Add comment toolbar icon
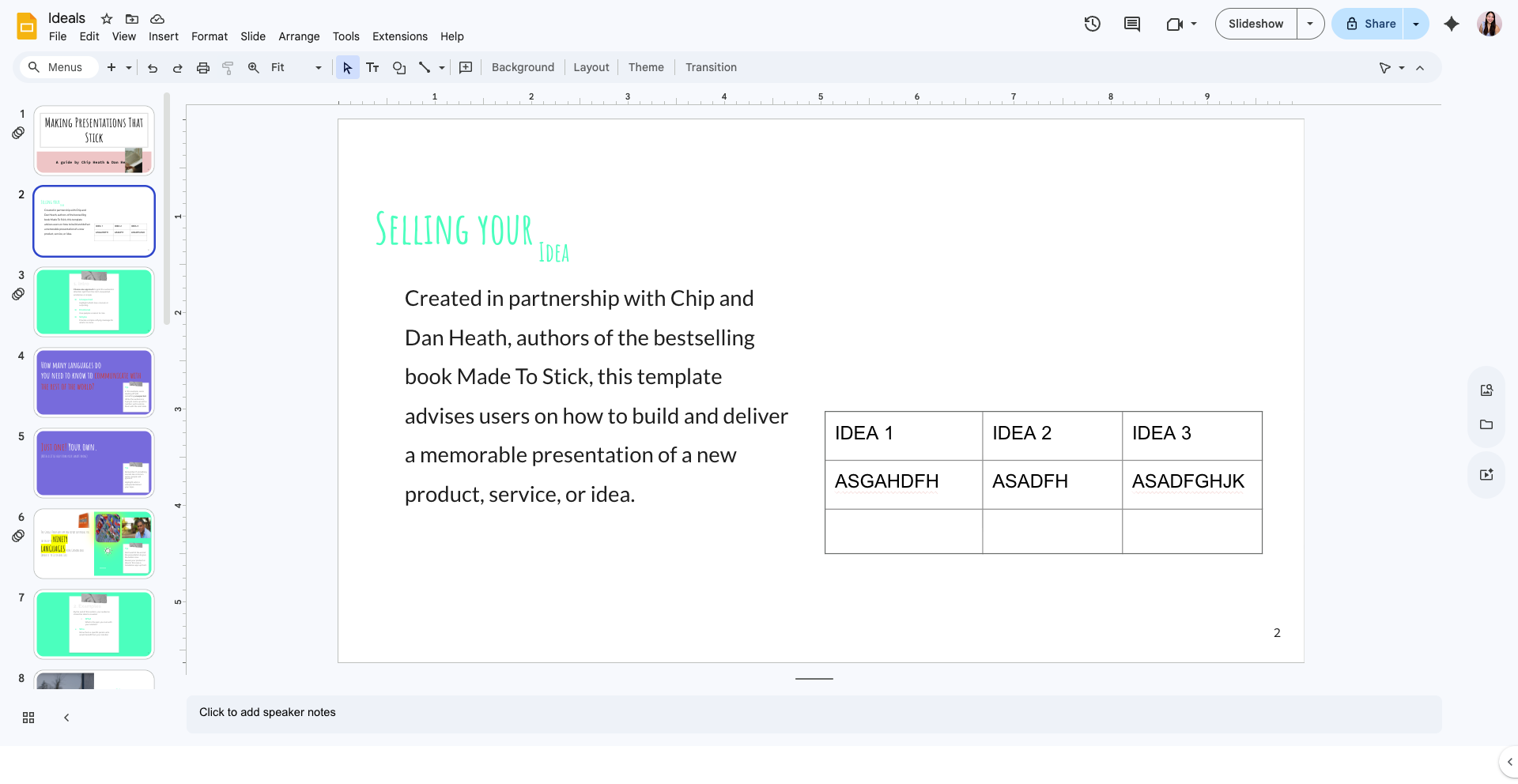The image size is (1518, 784). [x=466, y=67]
